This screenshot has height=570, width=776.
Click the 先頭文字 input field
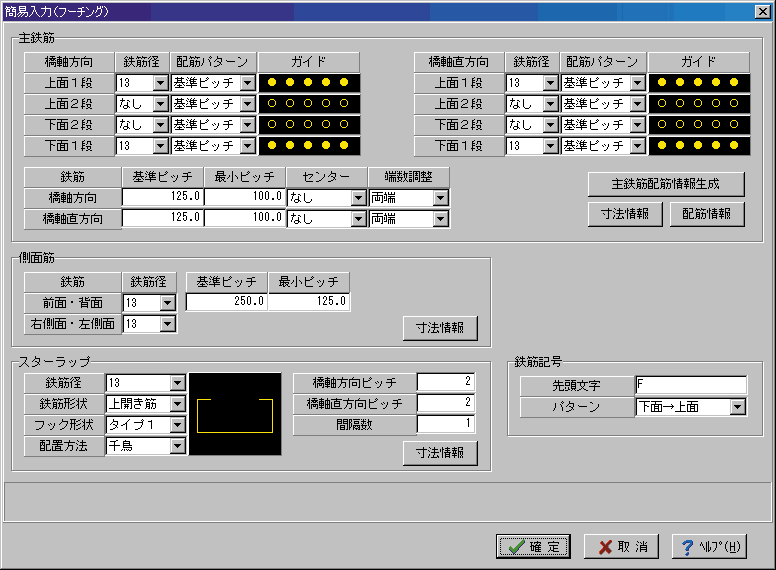pos(690,386)
